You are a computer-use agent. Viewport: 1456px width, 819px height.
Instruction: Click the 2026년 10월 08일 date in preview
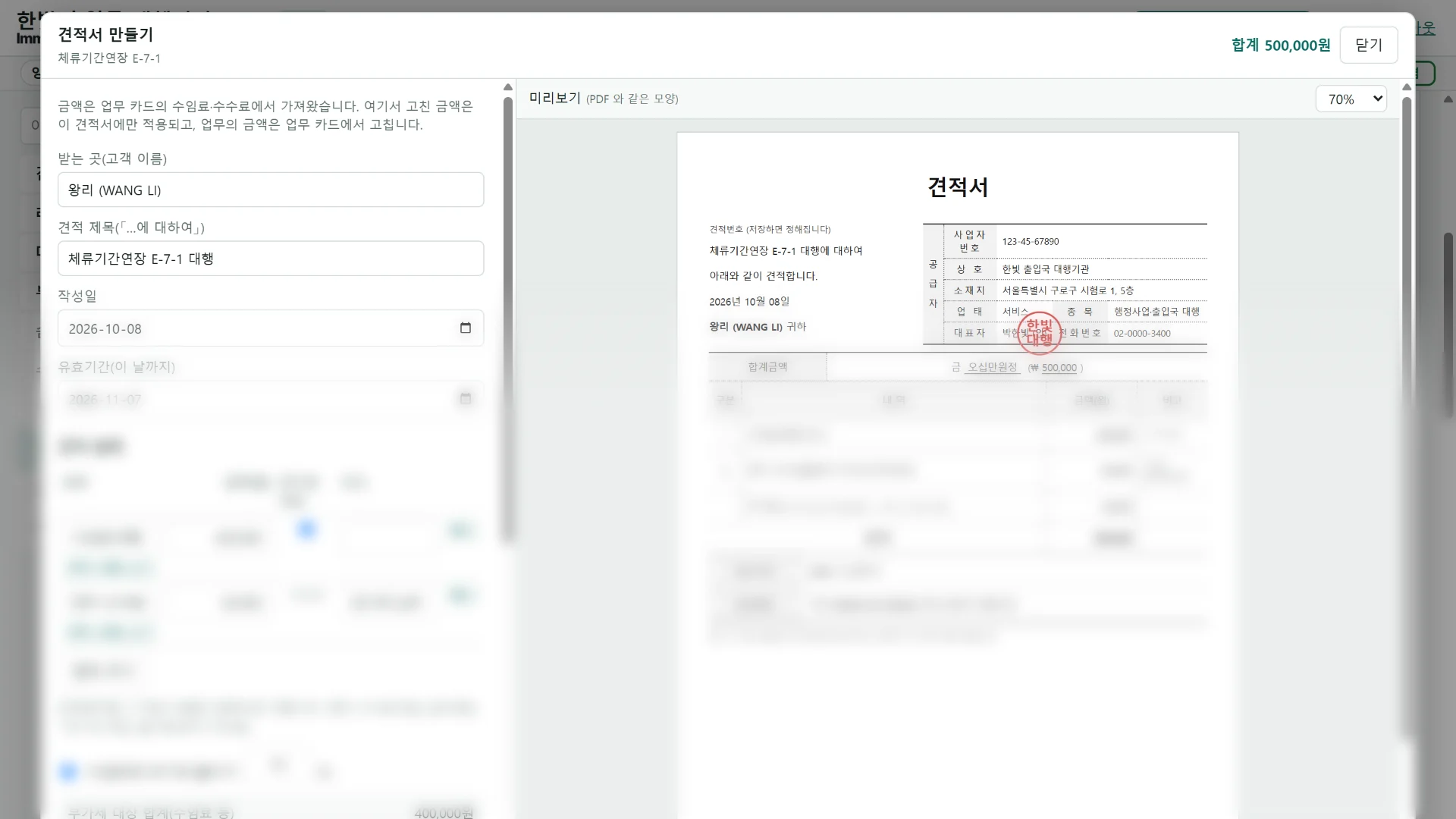[x=749, y=302]
